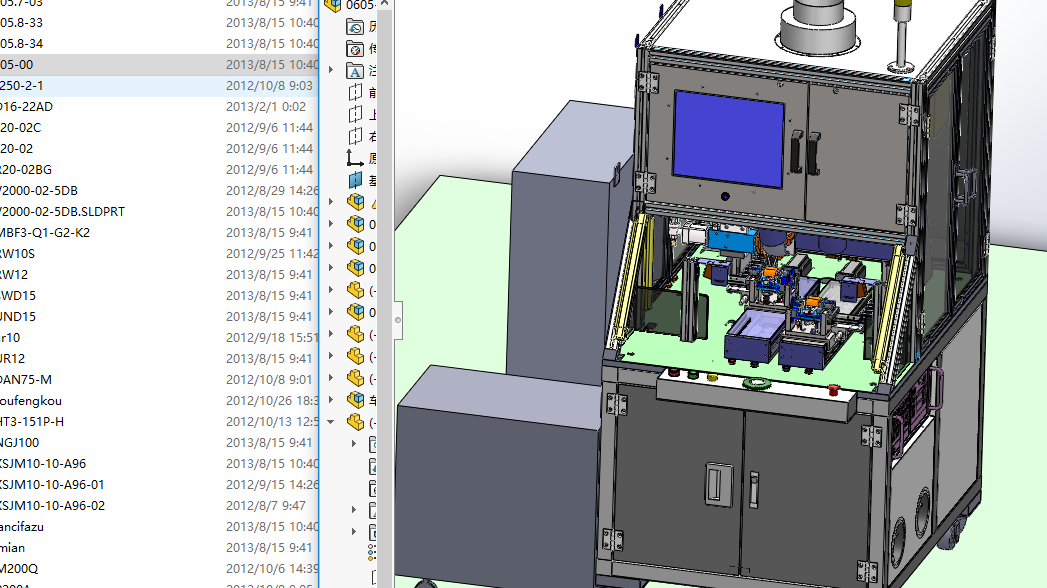Expand the first child under the expanded subassembly
The image size is (1047, 588).
(x=354, y=443)
